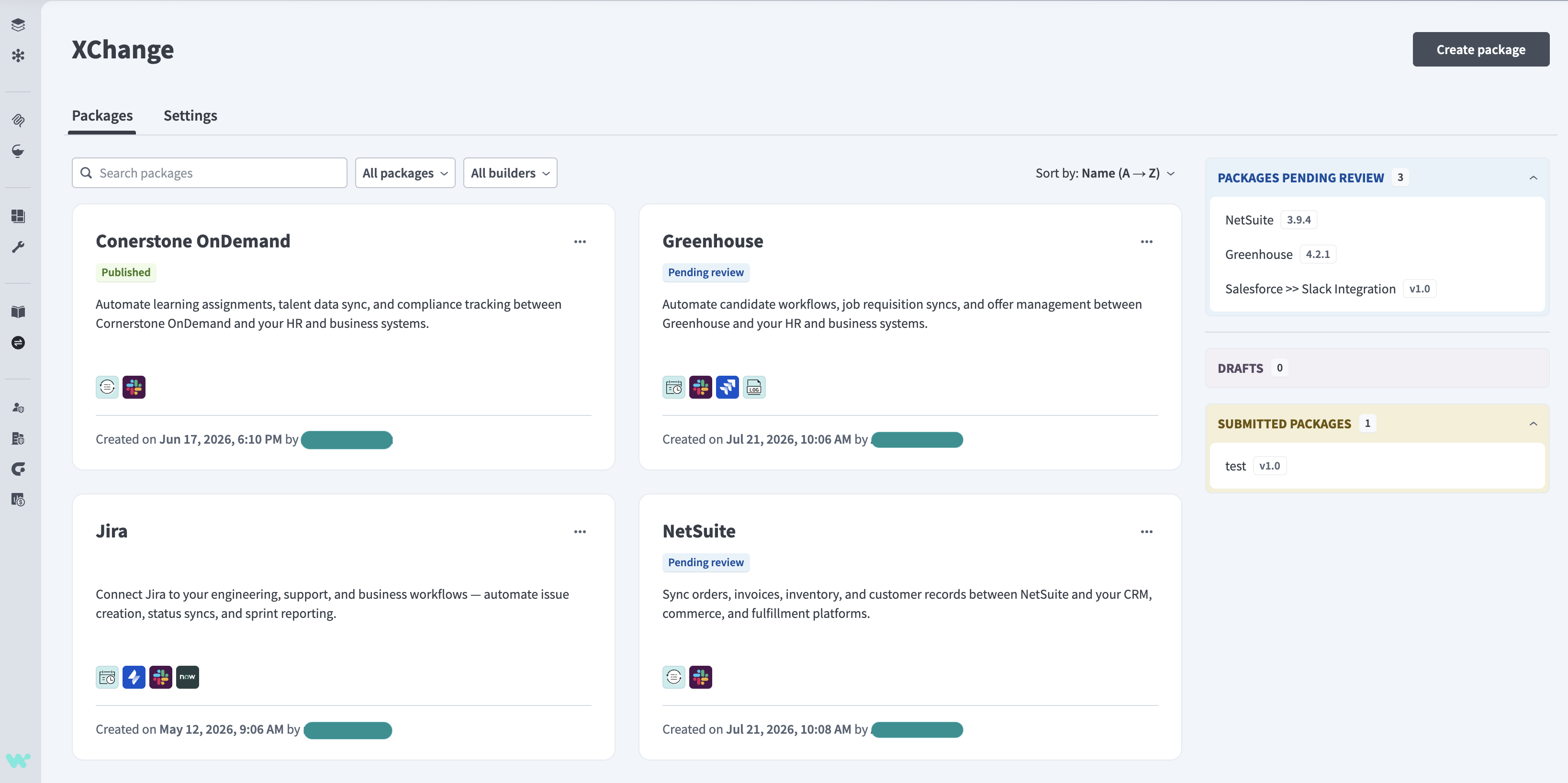
Task: Click the Workato logo at sidebar bottom
Action: pyautogui.click(x=18, y=760)
